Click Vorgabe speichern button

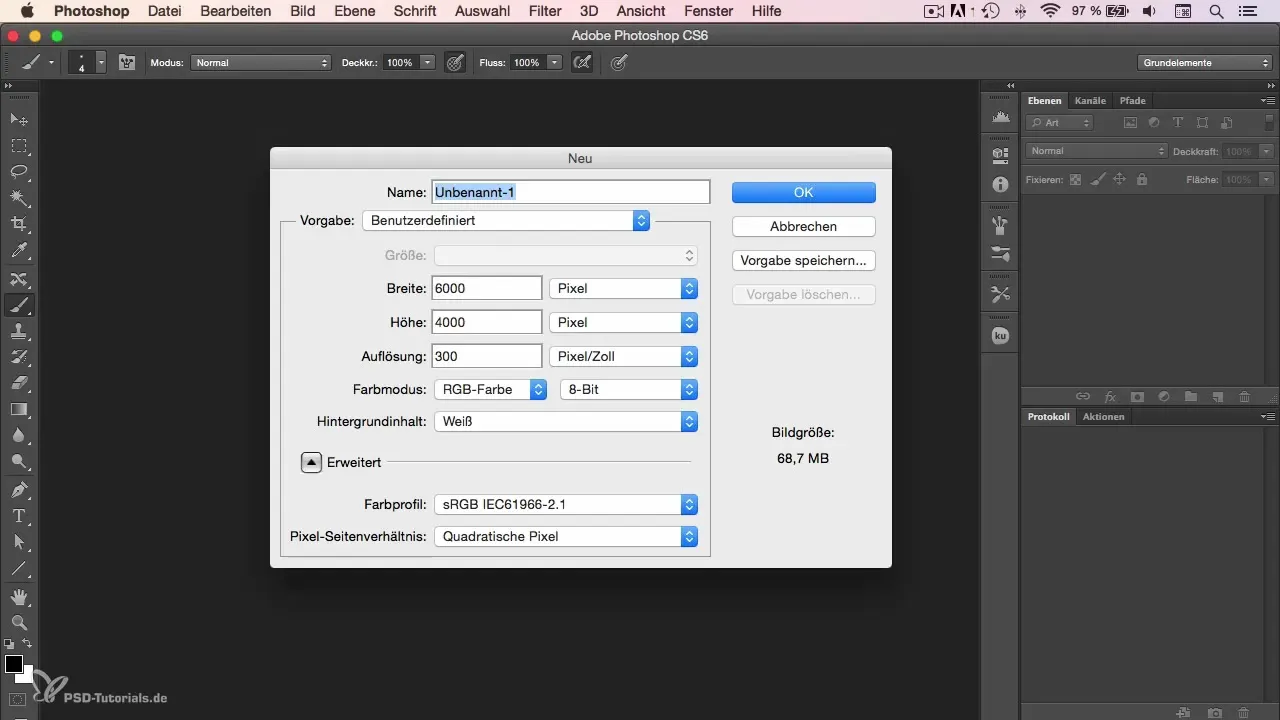(x=804, y=260)
